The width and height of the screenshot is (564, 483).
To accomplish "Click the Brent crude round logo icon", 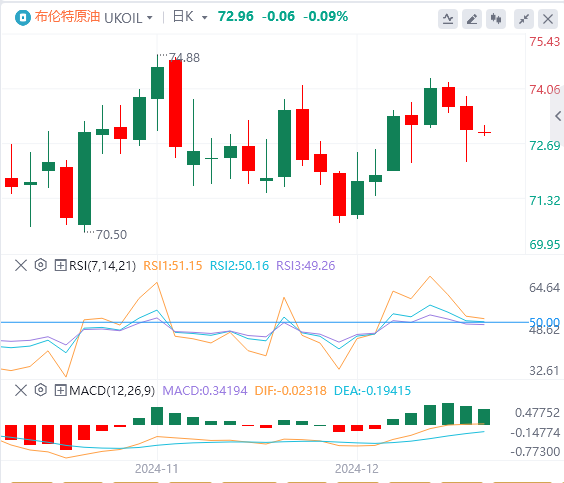I will pos(23,17).
